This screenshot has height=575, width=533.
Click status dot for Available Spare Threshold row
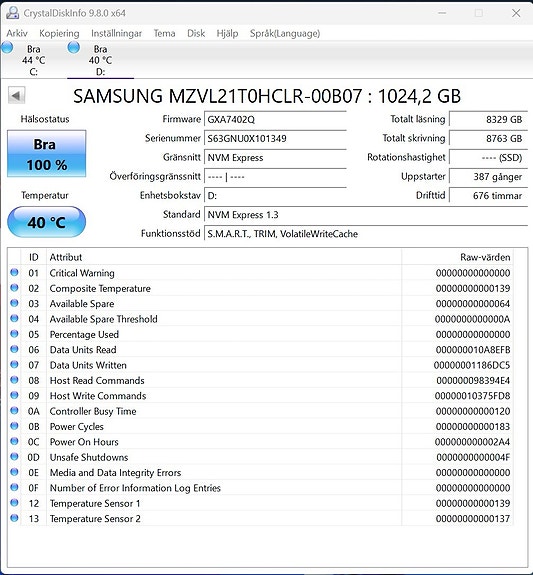(14, 318)
